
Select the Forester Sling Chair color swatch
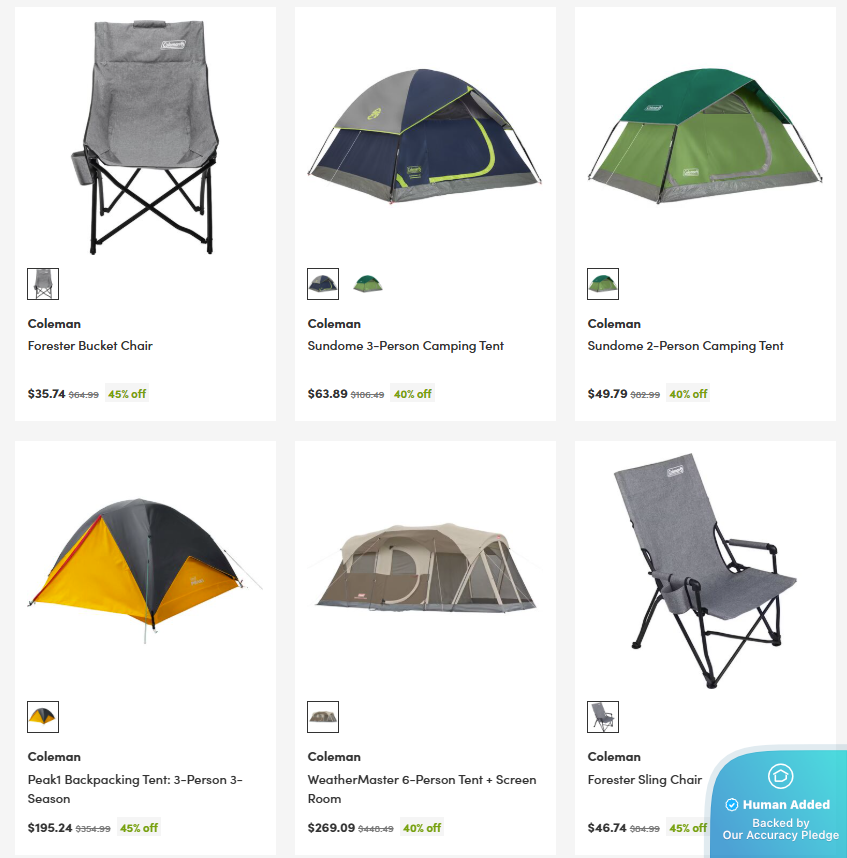603,717
